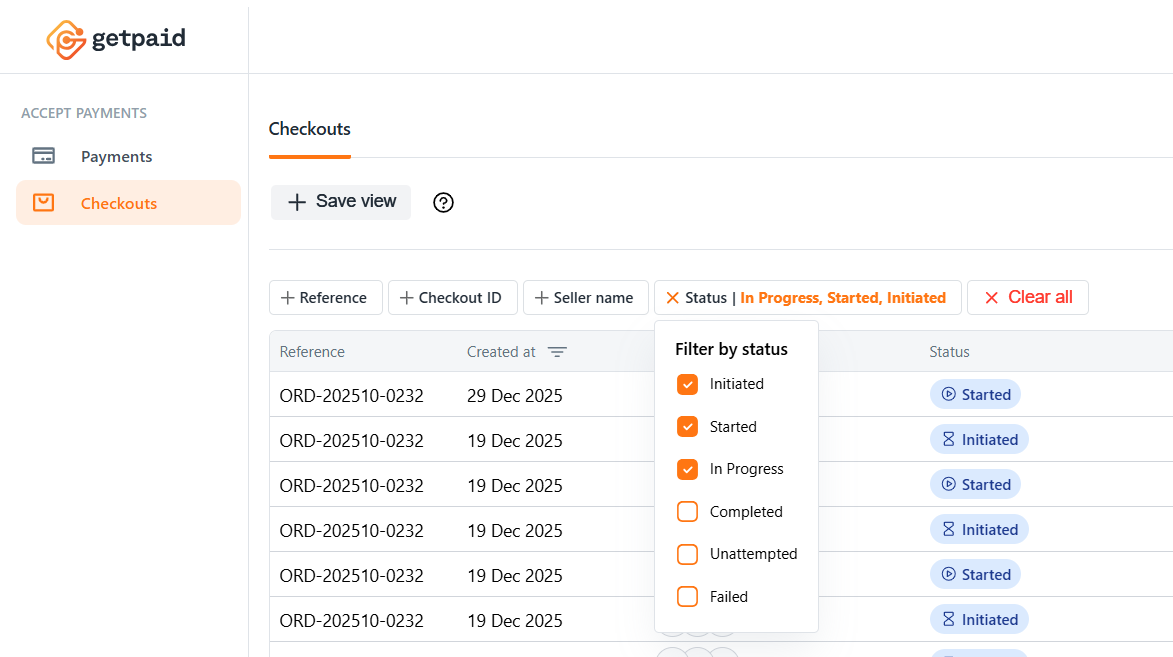Switch to the Checkouts tab

coord(309,129)
